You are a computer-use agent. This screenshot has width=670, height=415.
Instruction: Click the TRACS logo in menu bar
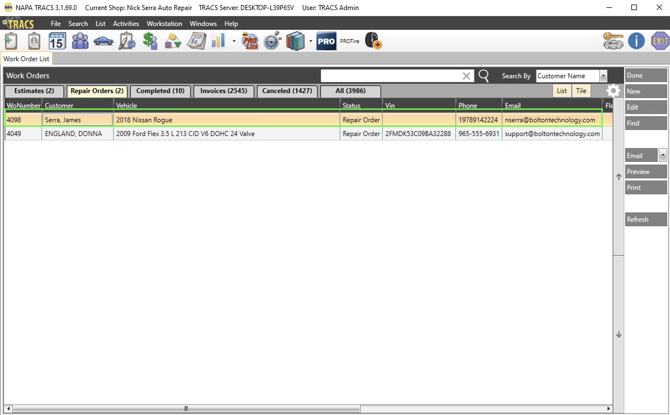18,24
